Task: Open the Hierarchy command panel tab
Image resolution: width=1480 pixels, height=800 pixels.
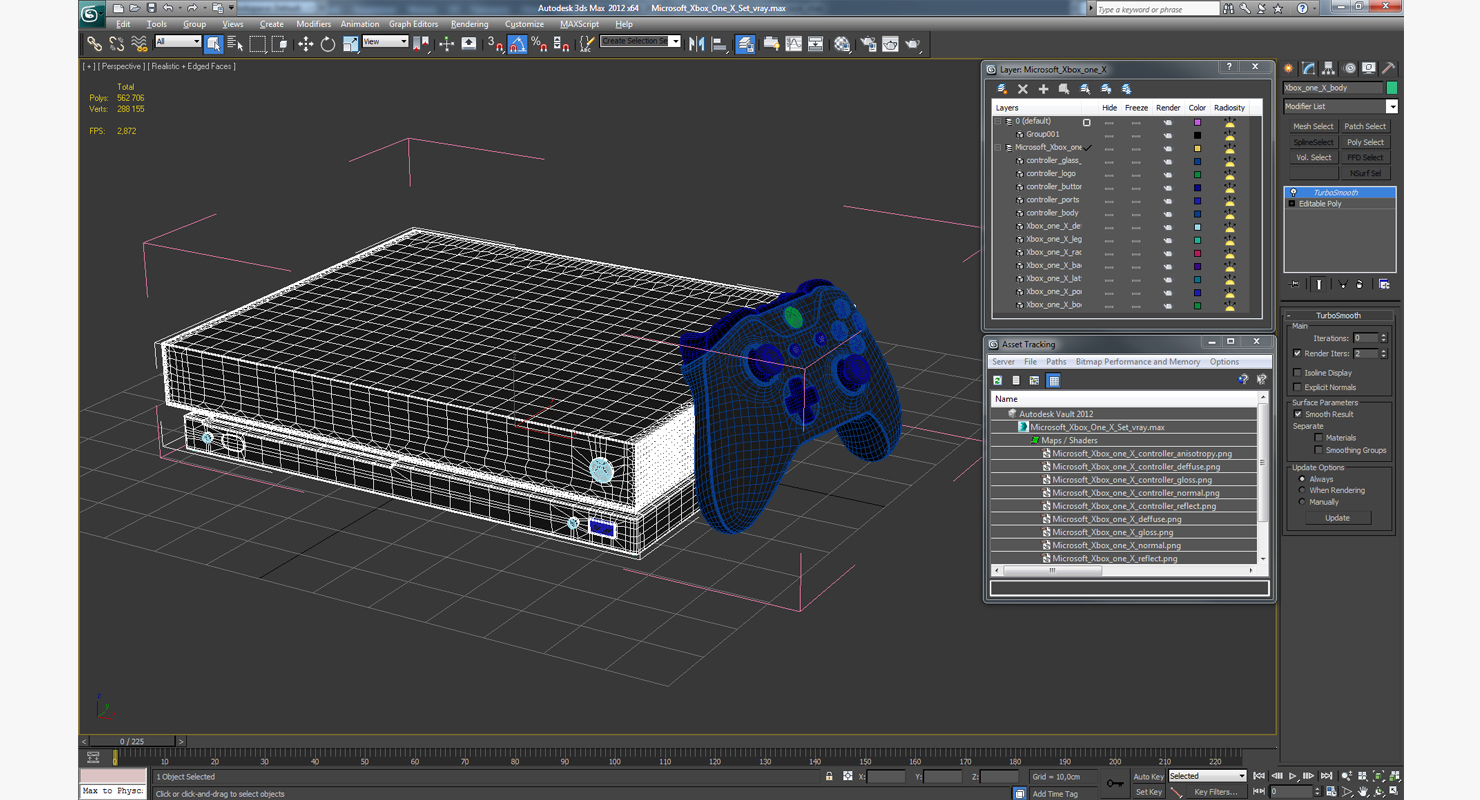Action: [1328, 69]
